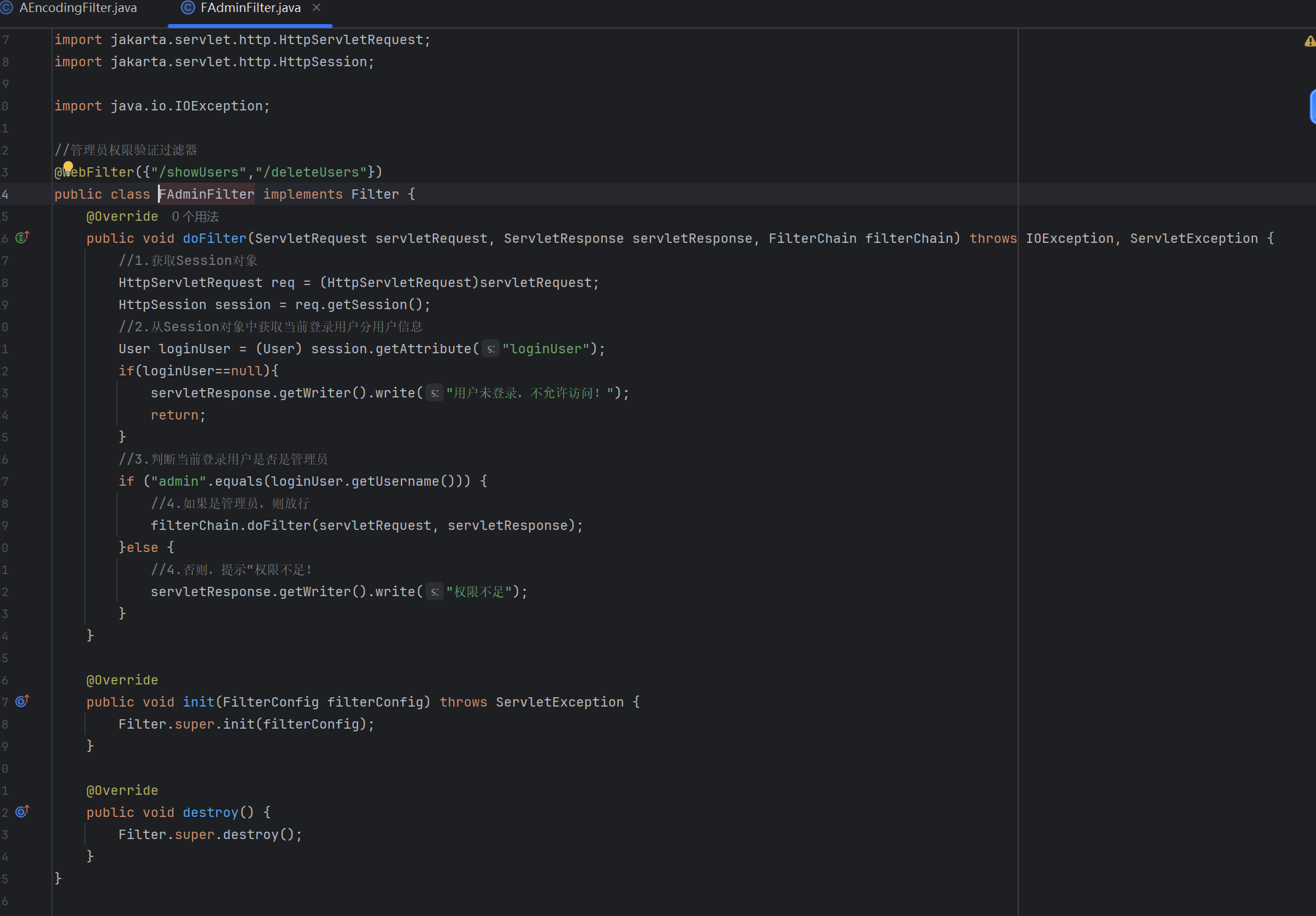Click the "admin" string literal
The width and height of the screenshot is (1316, 916).
179,482
